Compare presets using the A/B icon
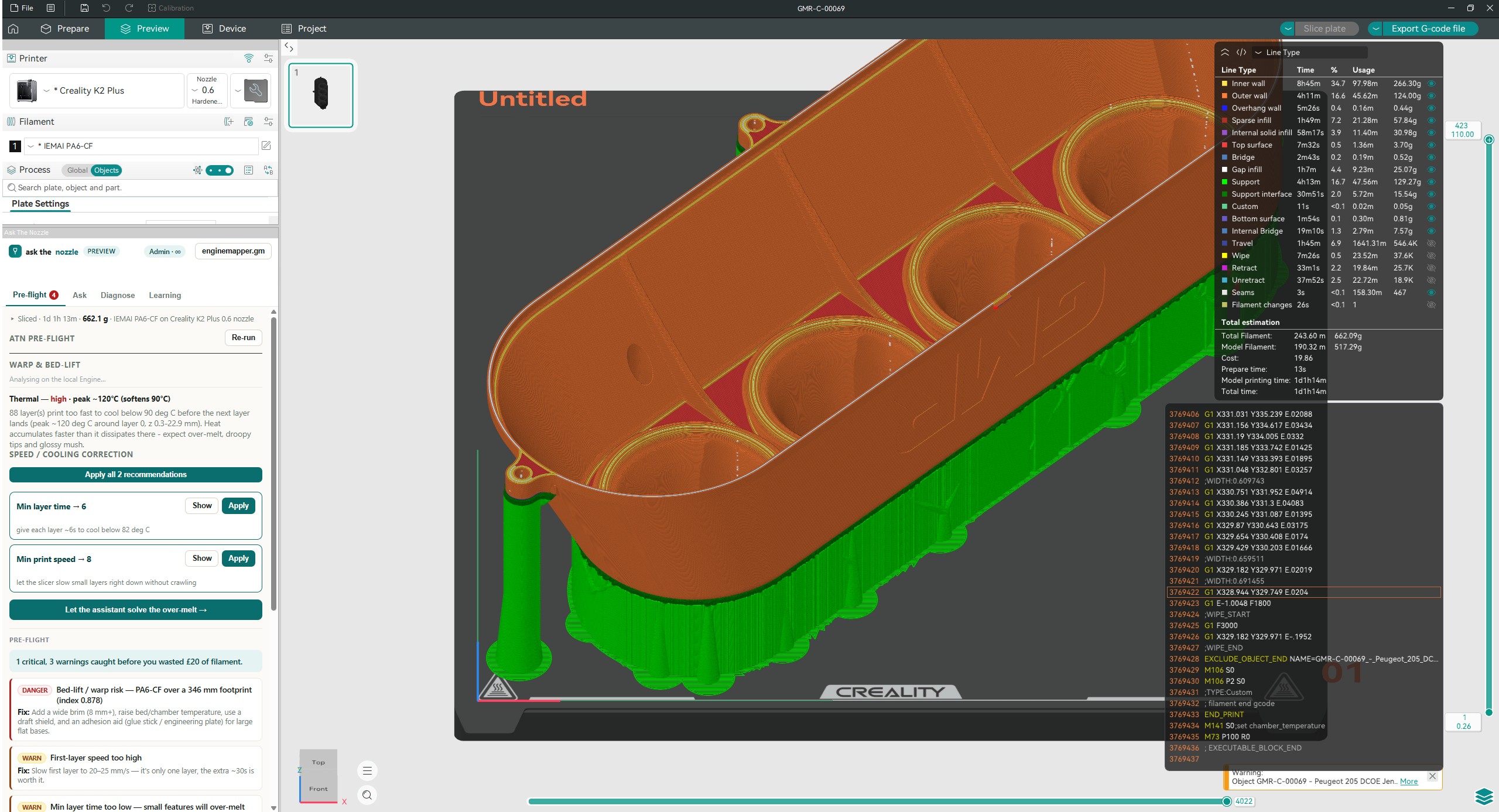Viewport: 1499px width, 812px height. (268, 170)
